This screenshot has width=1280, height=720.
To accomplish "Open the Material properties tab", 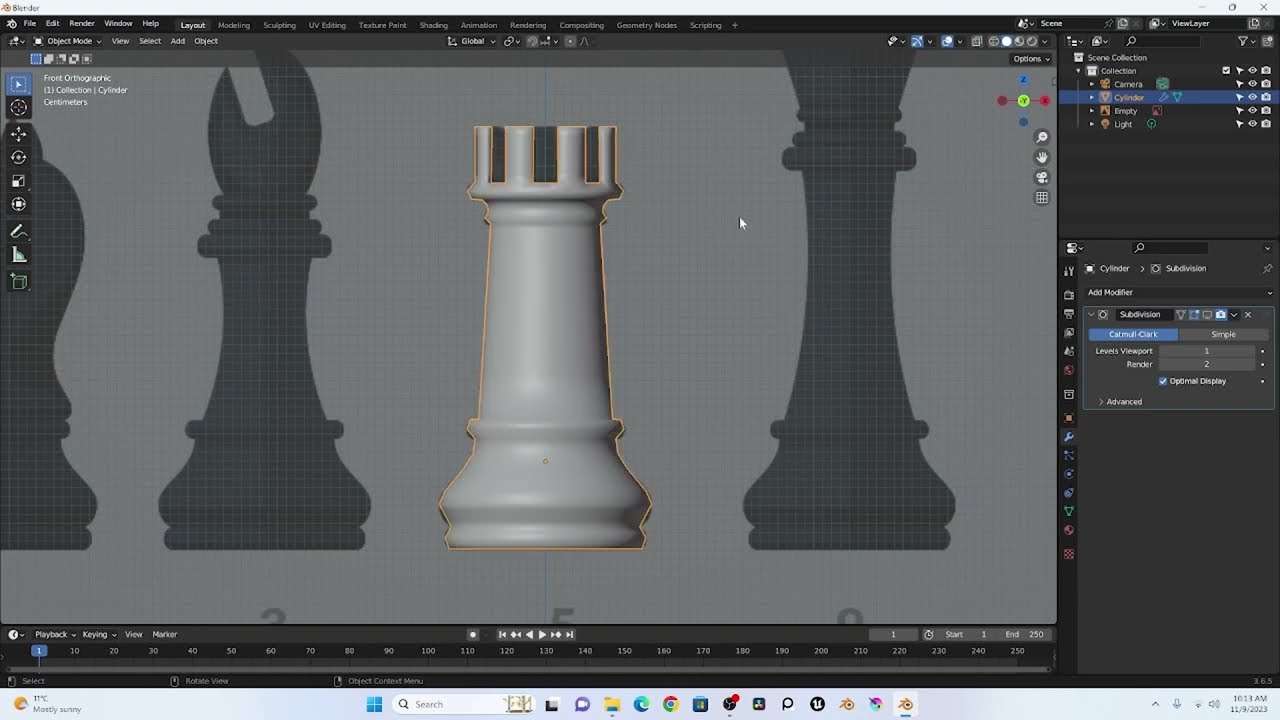I will click(x=1069, y=530).
